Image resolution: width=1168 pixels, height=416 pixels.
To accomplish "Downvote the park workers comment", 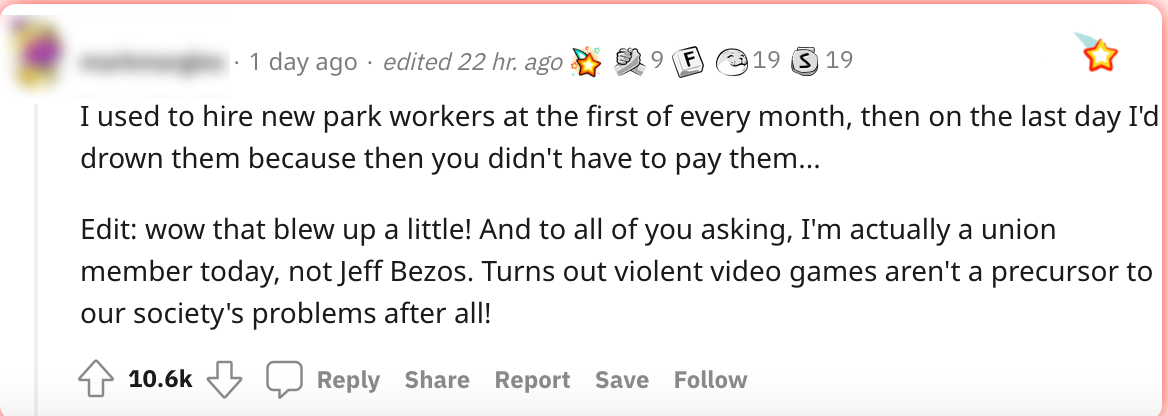I will point(224,380).
